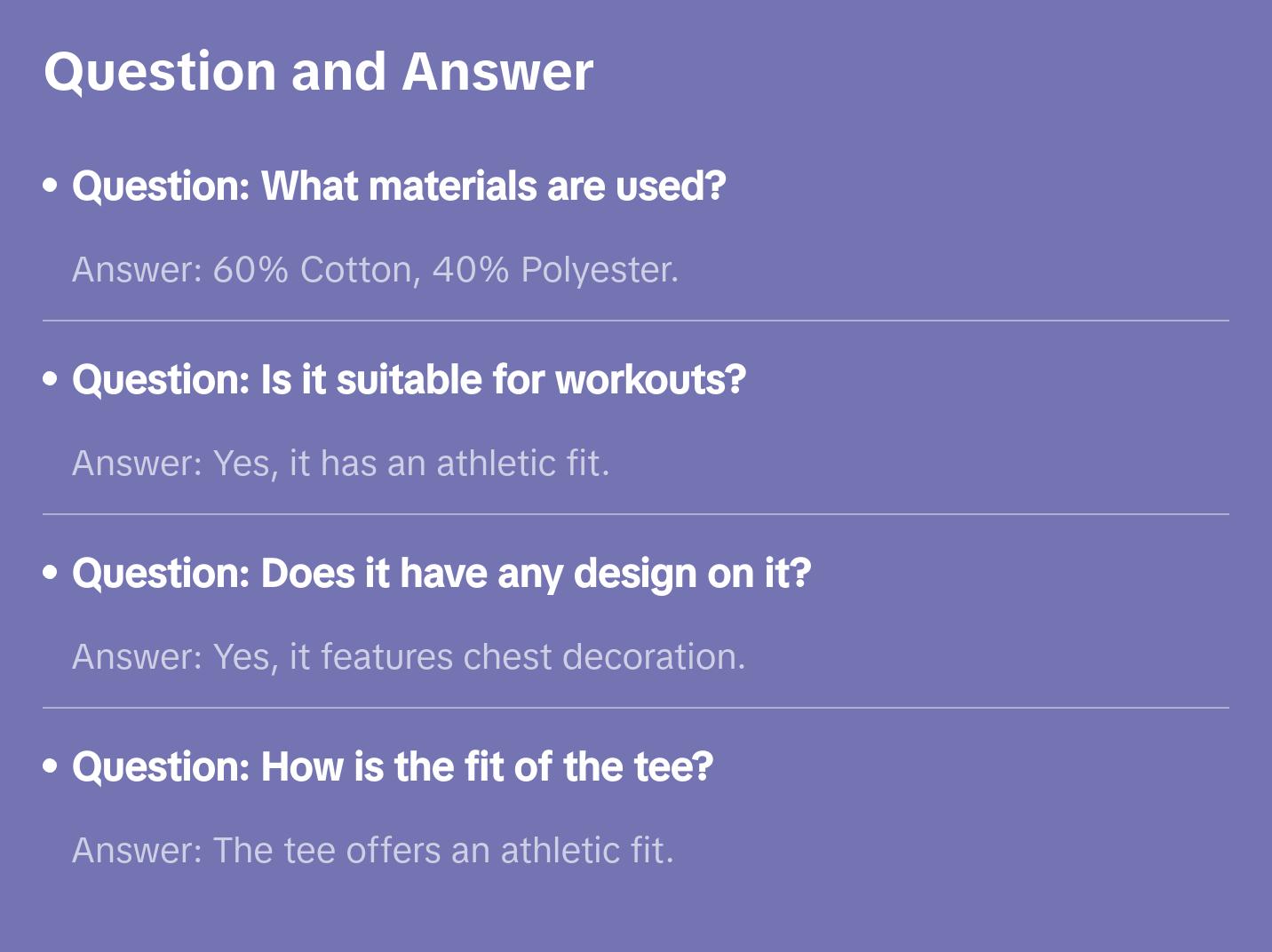Click the word "Polyester" in the first answer
The image size is (1272, 952).
pyautogui.click(x=599, y=270)
